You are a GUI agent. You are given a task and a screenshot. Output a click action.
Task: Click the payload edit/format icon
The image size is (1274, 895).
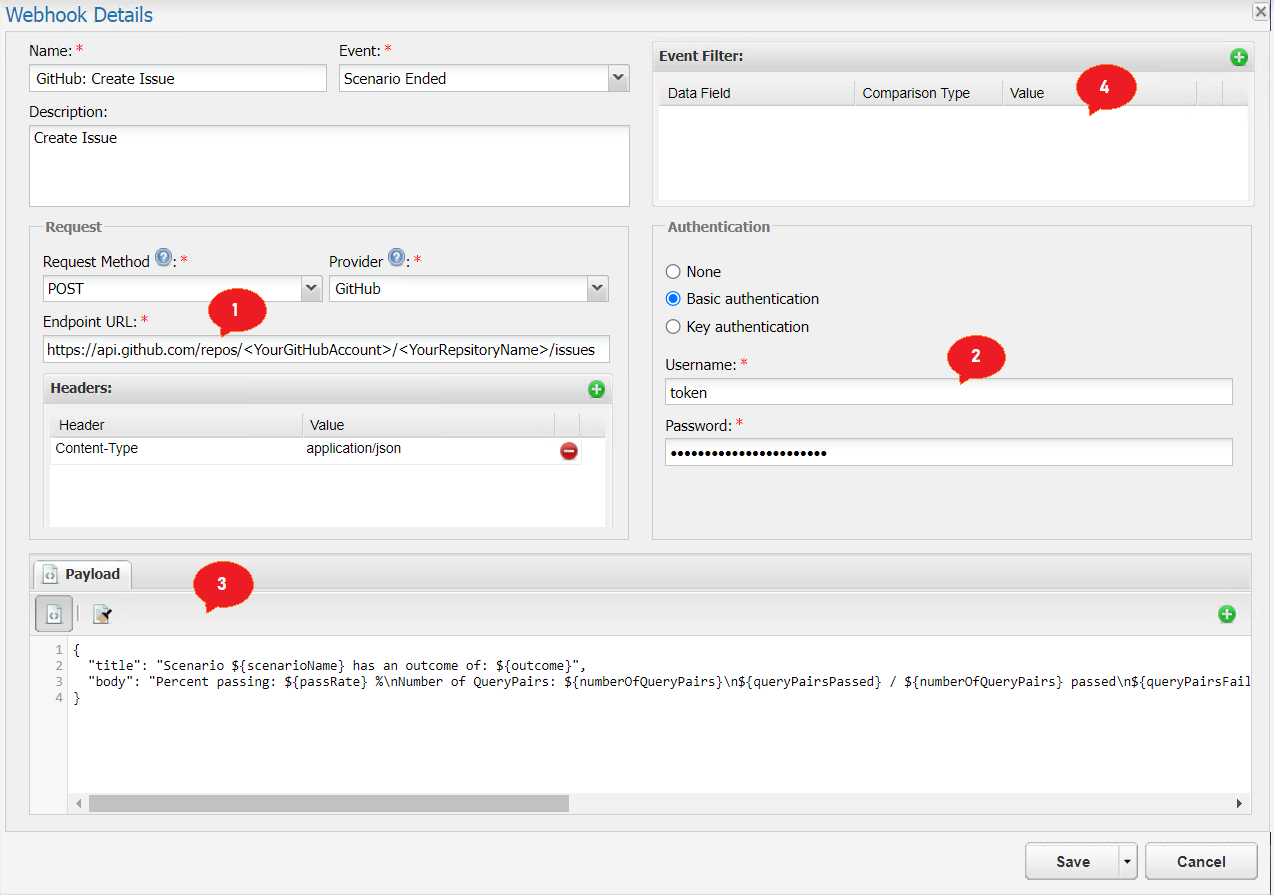point(101,614)
